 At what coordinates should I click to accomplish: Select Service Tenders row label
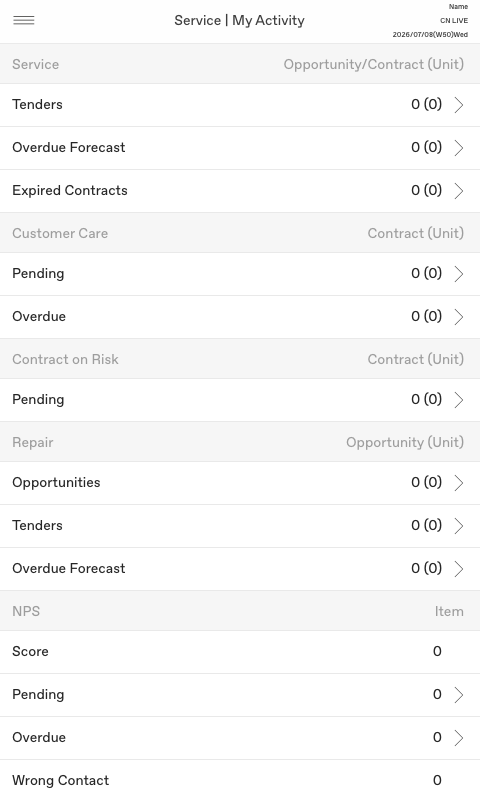coord(37,104)
